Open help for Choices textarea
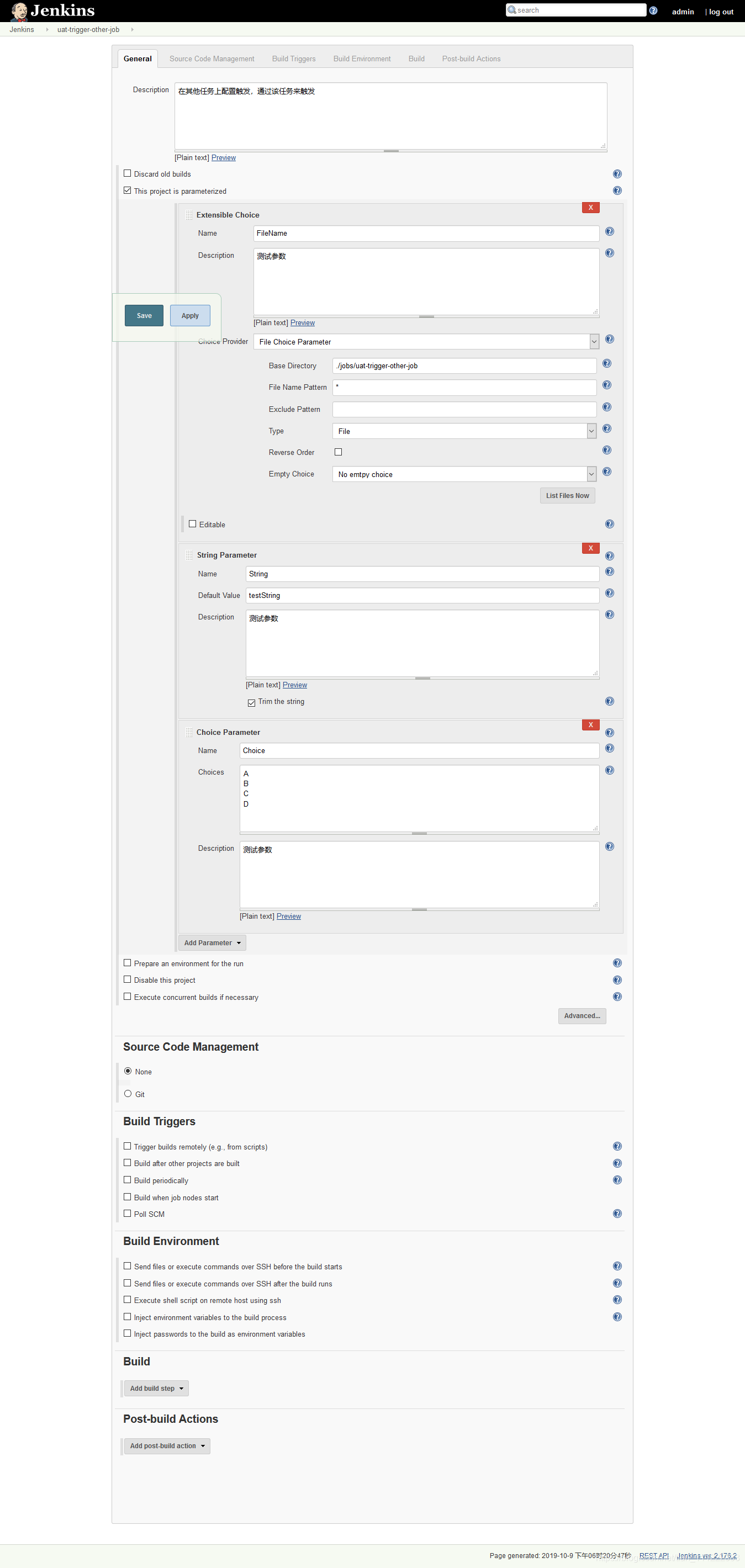This screenshot has height=1568, width=745. pos(609,771)
